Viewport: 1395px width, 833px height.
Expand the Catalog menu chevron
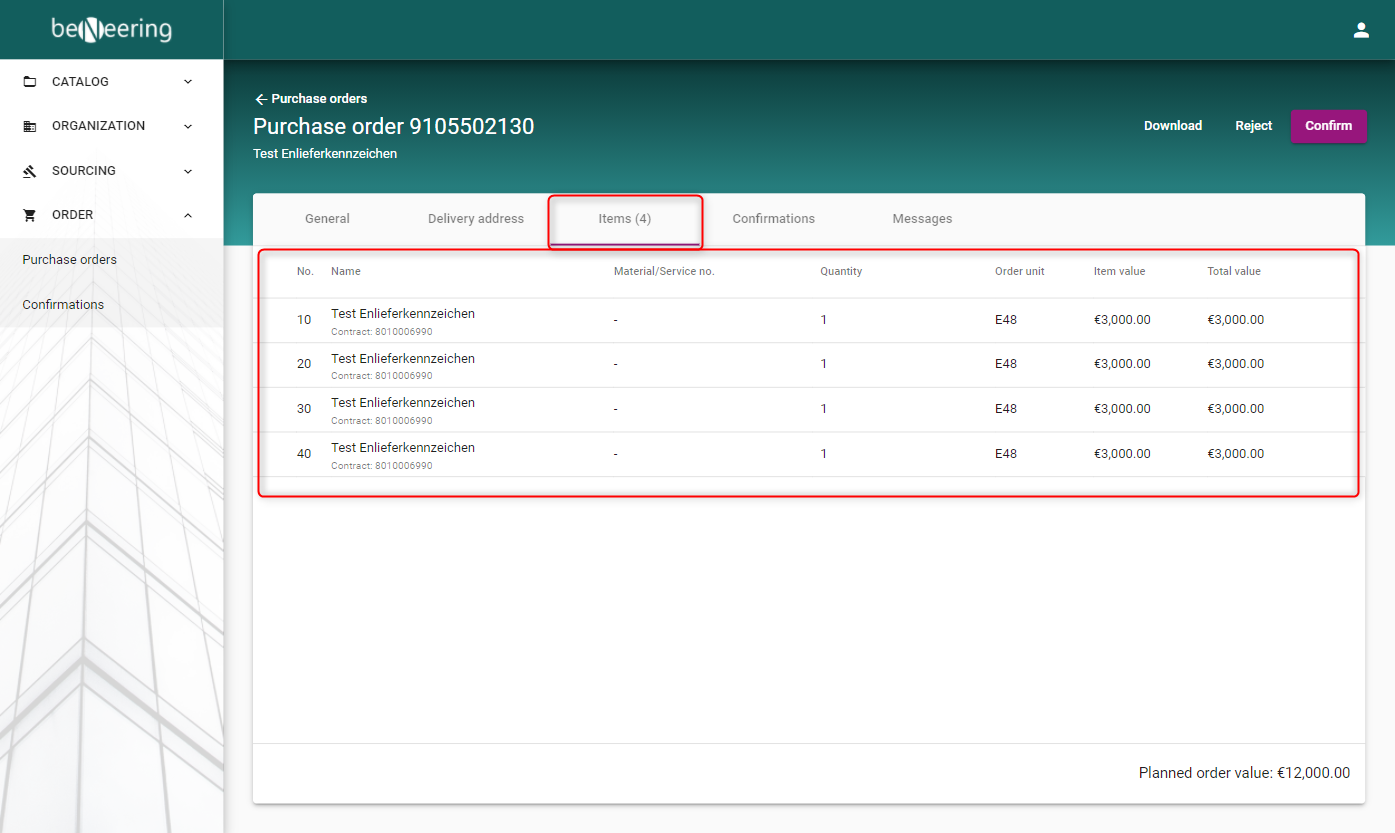(188, 82)
